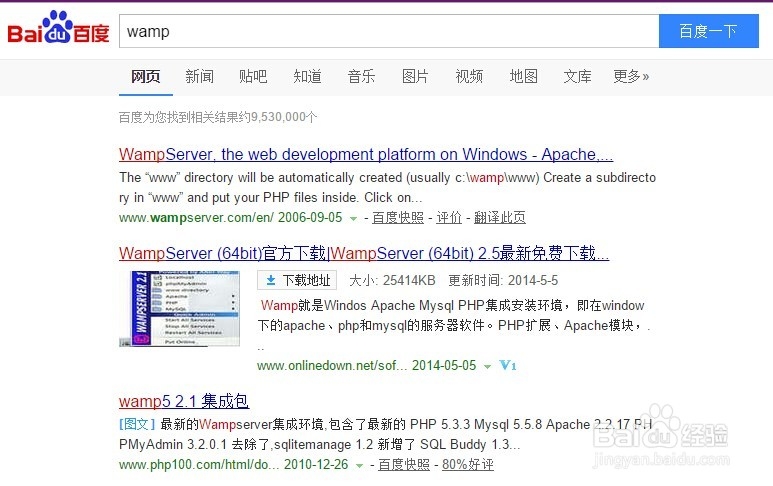Viewport: 773px width, 486px height.
Task: Click the 评价 link
Action: (x=449, y=217)
